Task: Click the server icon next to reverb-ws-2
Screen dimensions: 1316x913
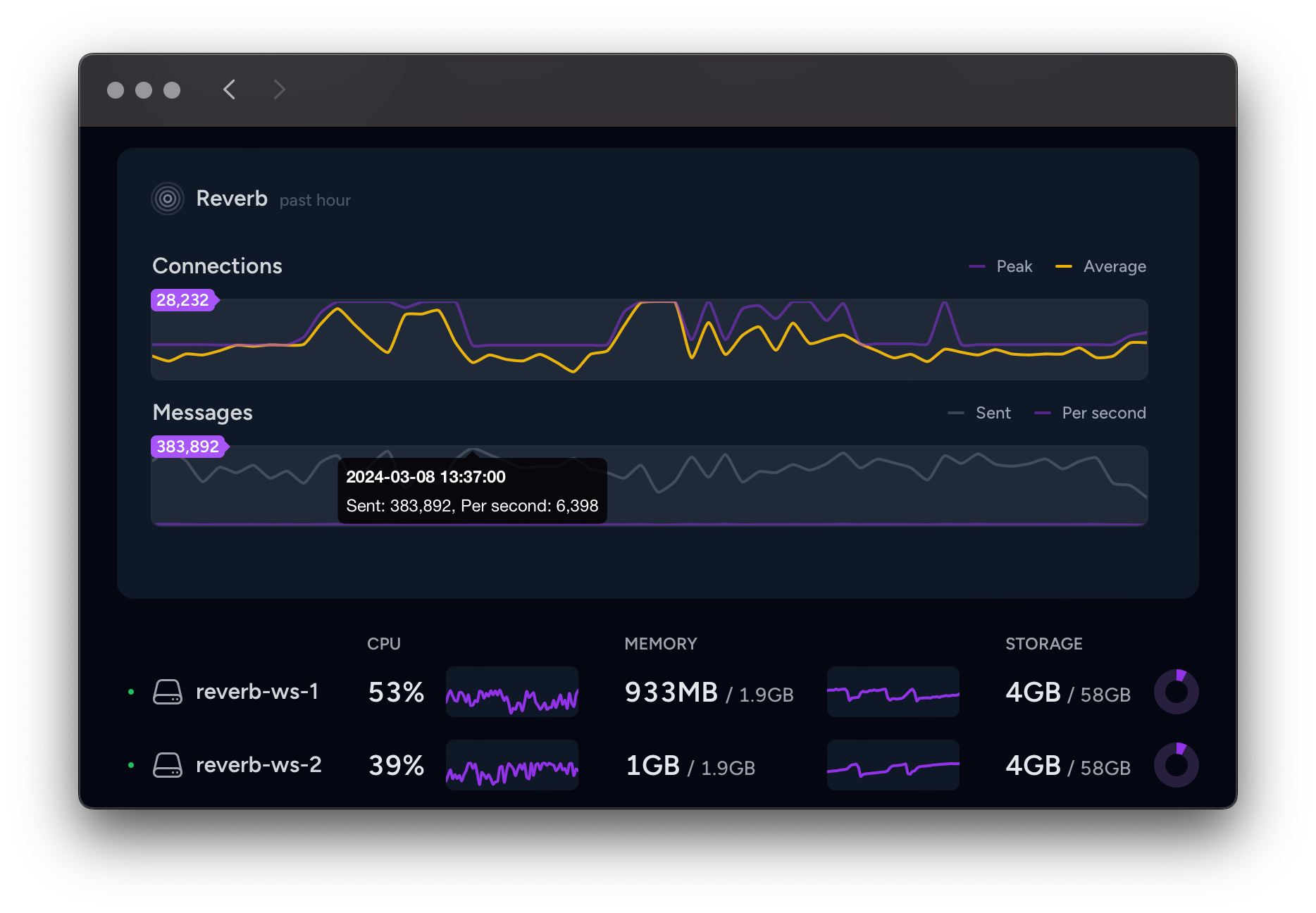Action: click(168, 765)
